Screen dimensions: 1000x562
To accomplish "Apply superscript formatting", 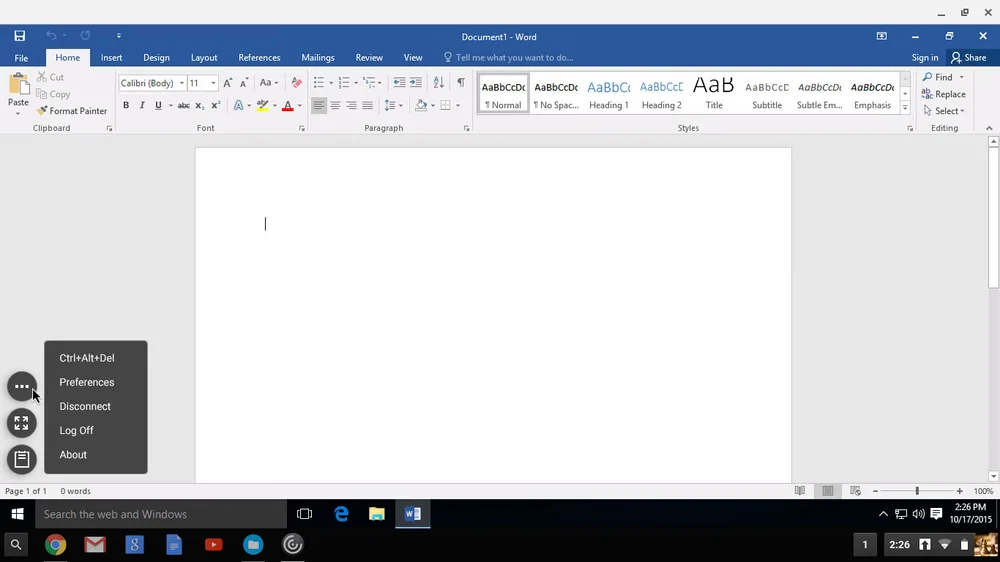I will pyautogui.click(x=216, y=105).
